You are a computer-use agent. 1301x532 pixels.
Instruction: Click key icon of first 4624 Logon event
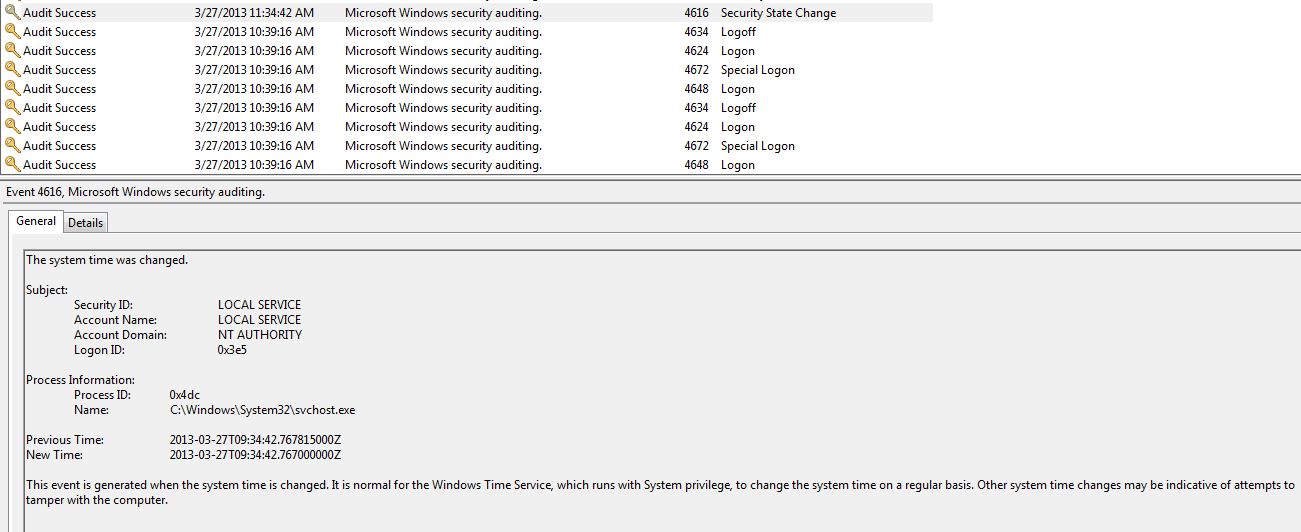tap(12, 51)
